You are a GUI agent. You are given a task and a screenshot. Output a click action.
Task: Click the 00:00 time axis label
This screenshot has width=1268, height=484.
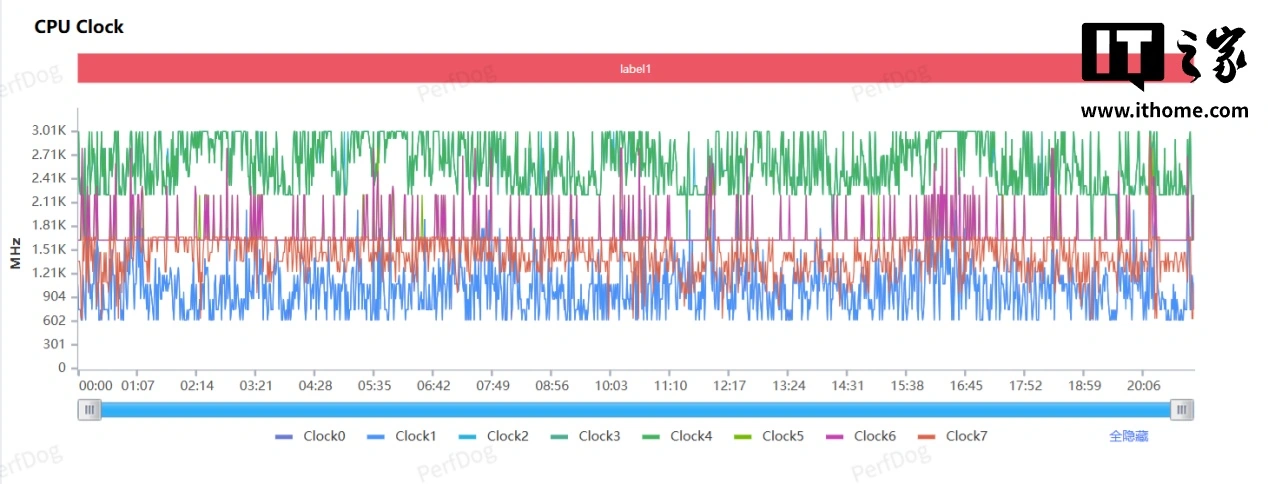coord(95,386)
